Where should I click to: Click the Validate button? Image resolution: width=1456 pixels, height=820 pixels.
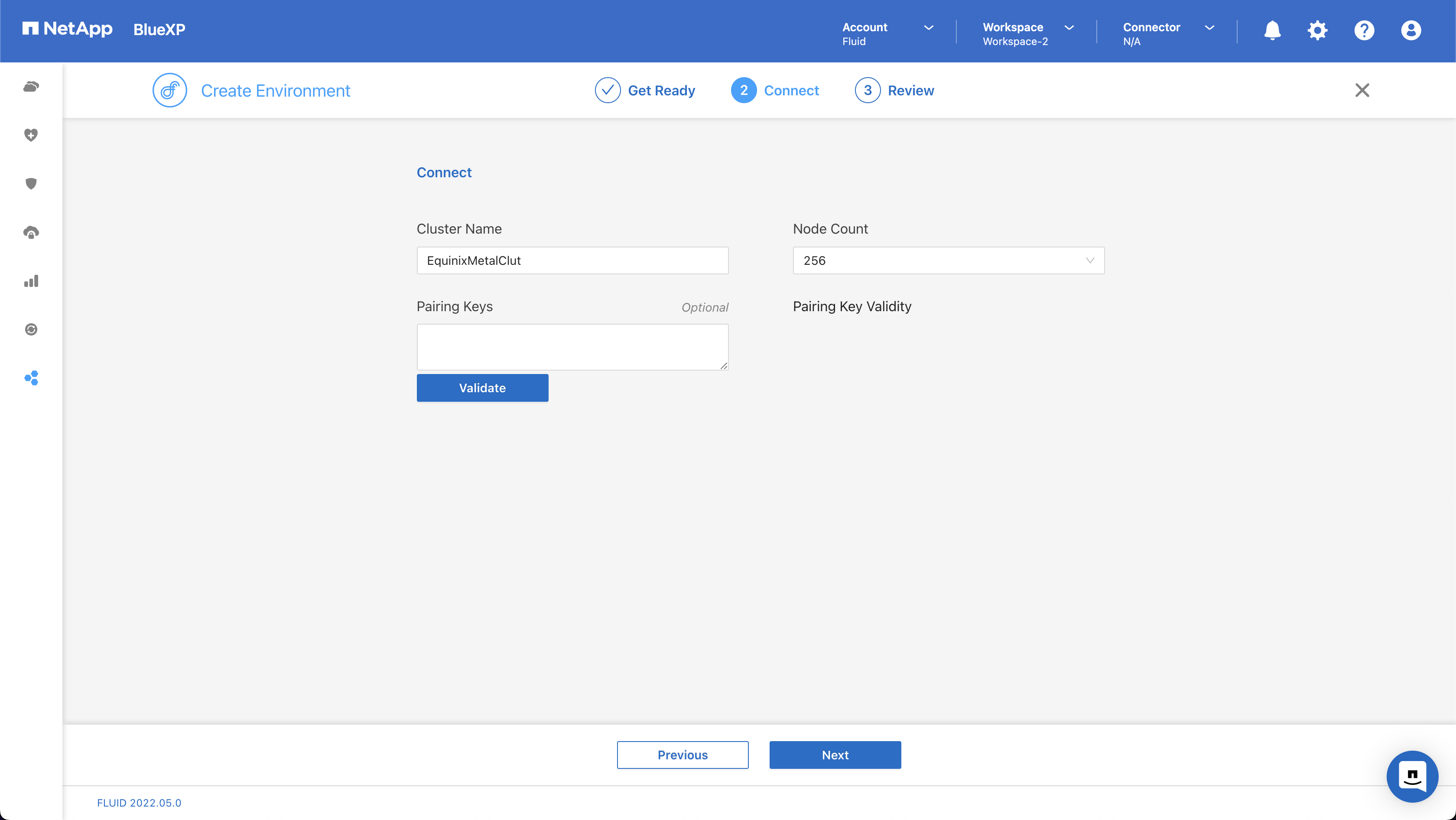pyautogui.click(x=482, y=387)
